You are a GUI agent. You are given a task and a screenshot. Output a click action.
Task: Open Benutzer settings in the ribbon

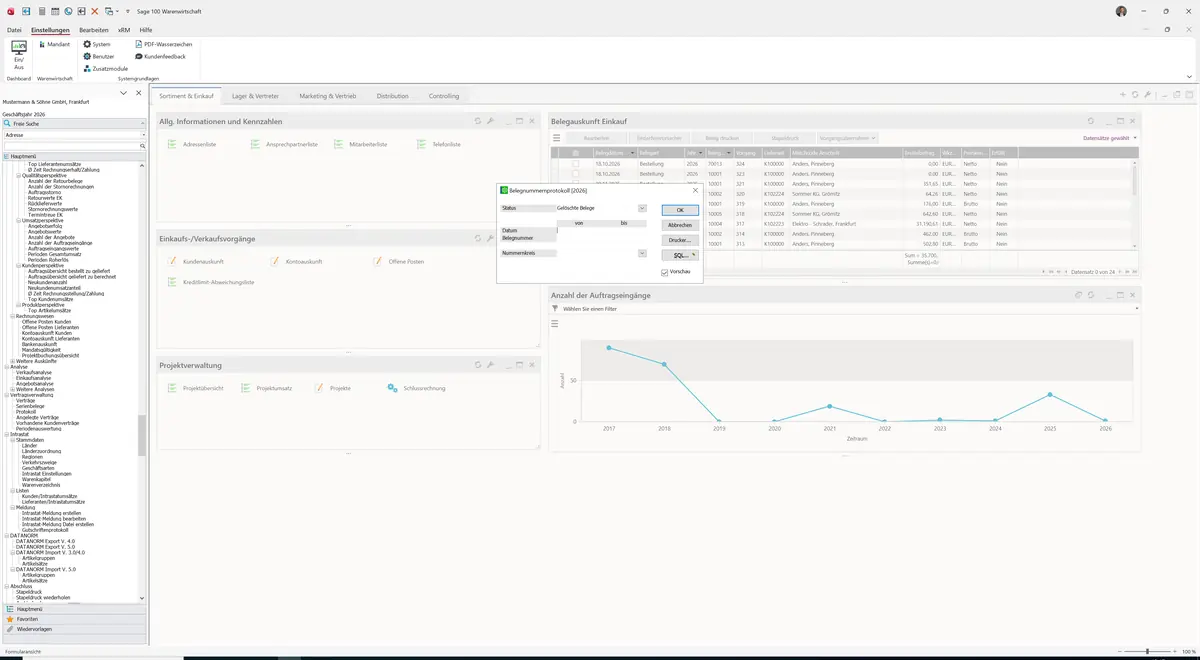(x=99, y=56)
